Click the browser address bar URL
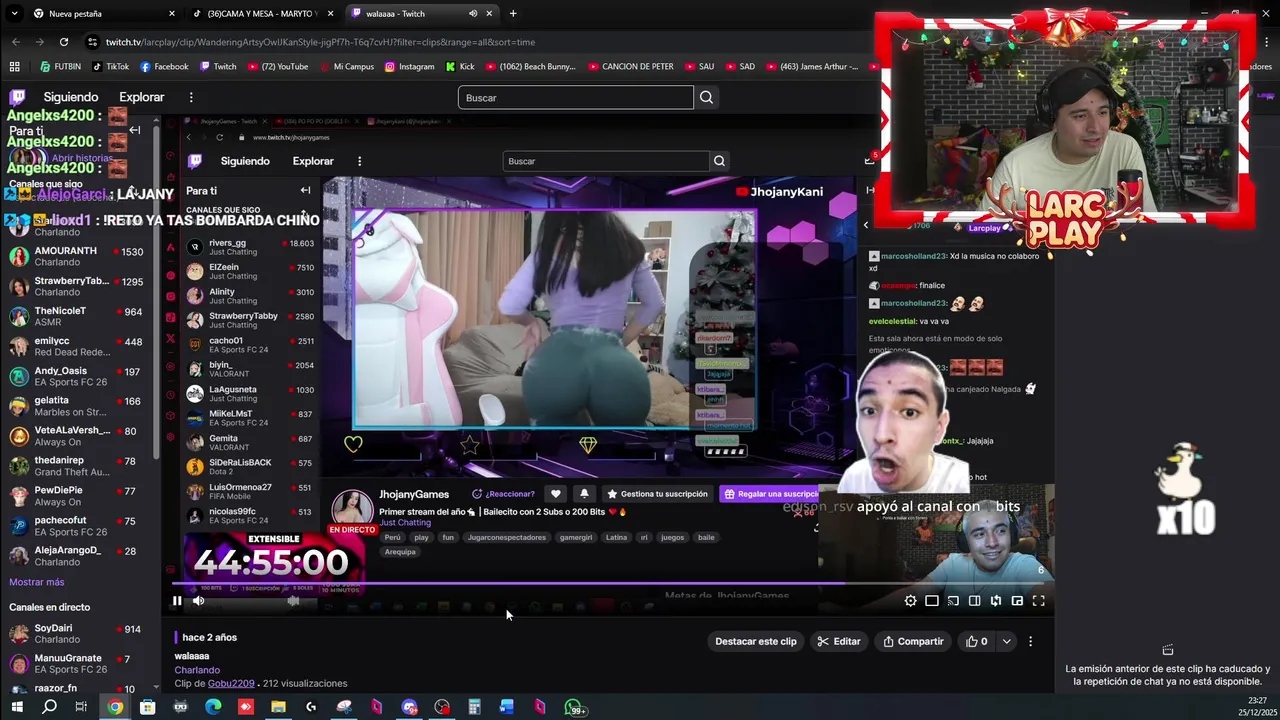The image size is (1280, 720). pyautogui.click(x=320, y=42)
